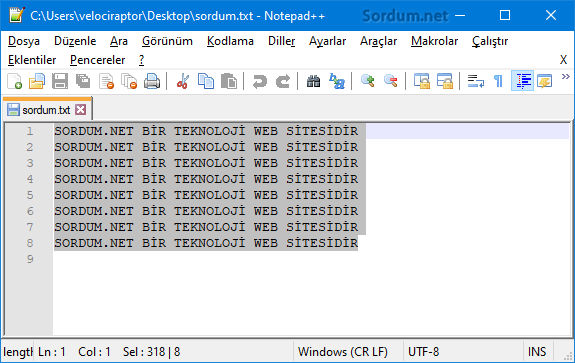Toggle synchronize horizontal scrolling icon
The width and height of the screenshot is (575, 363).
pos(444,81)
